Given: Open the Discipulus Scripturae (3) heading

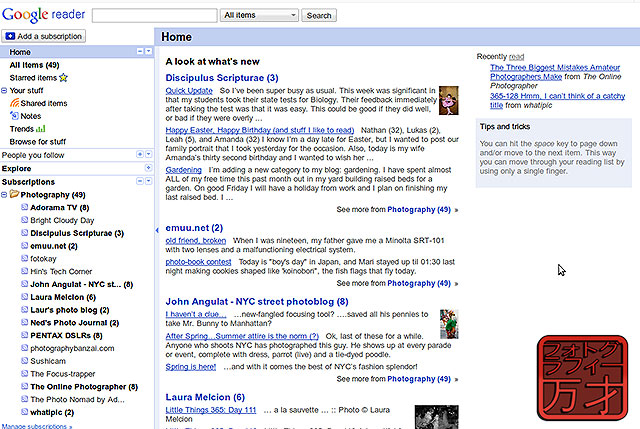Looking at the screenshot, I should click(222, 78).
